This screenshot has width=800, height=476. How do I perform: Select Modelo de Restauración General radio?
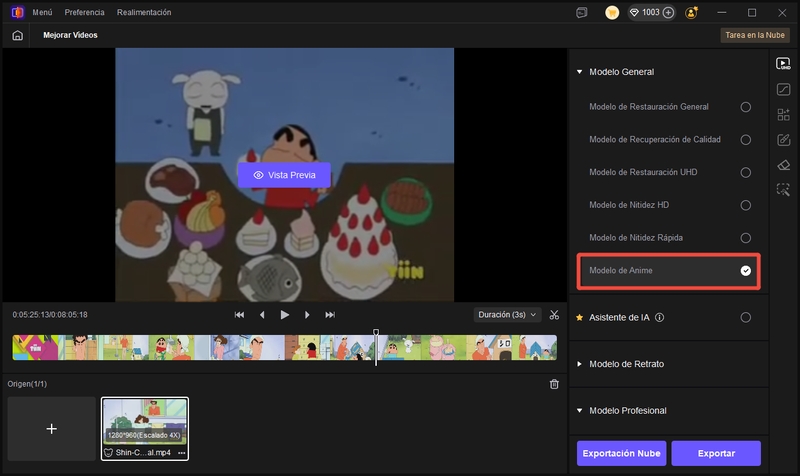pyautogui.click(x=745, y=107)
